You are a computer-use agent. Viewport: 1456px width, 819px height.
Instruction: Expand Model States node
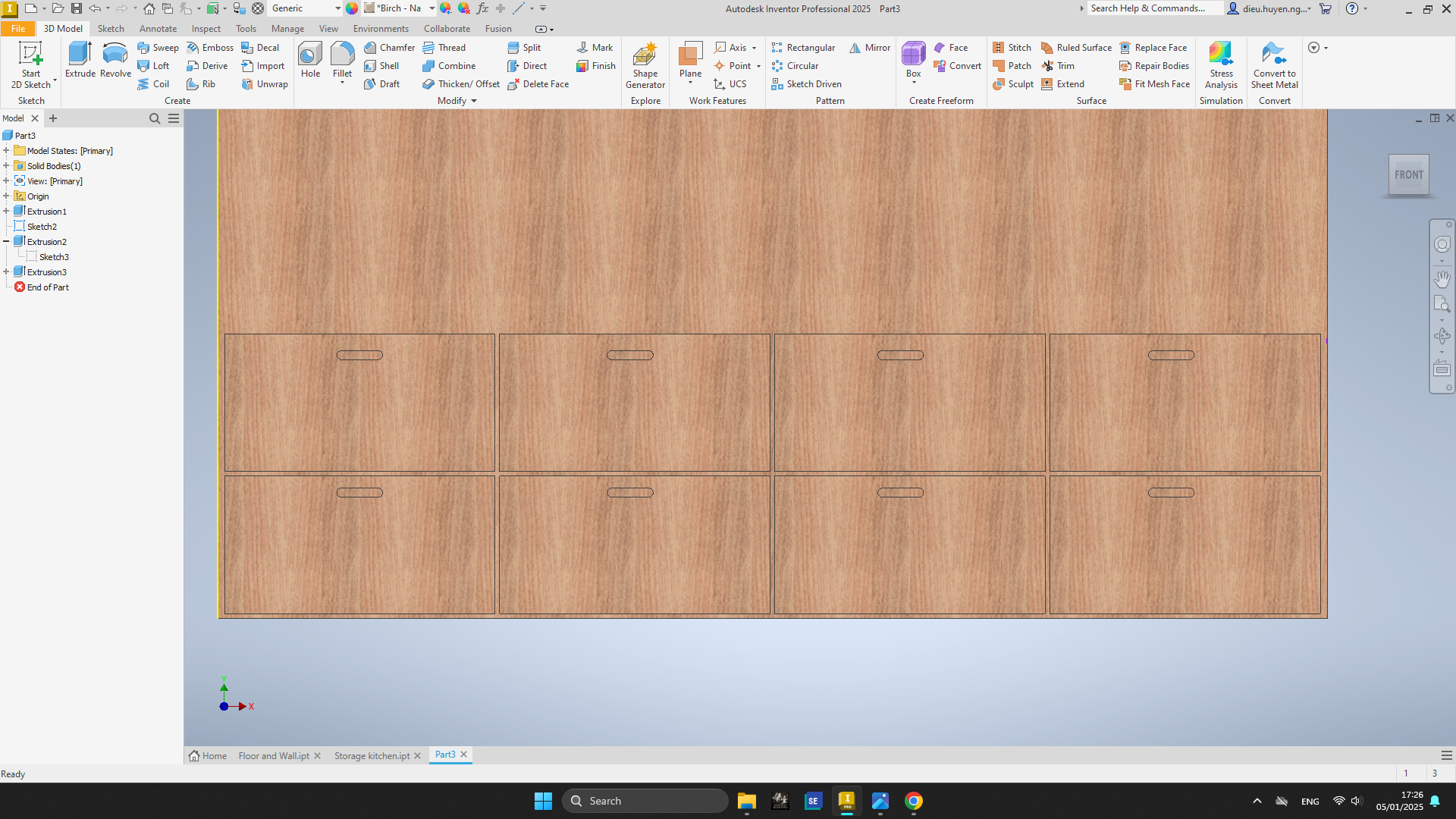[x=6, y=151]
